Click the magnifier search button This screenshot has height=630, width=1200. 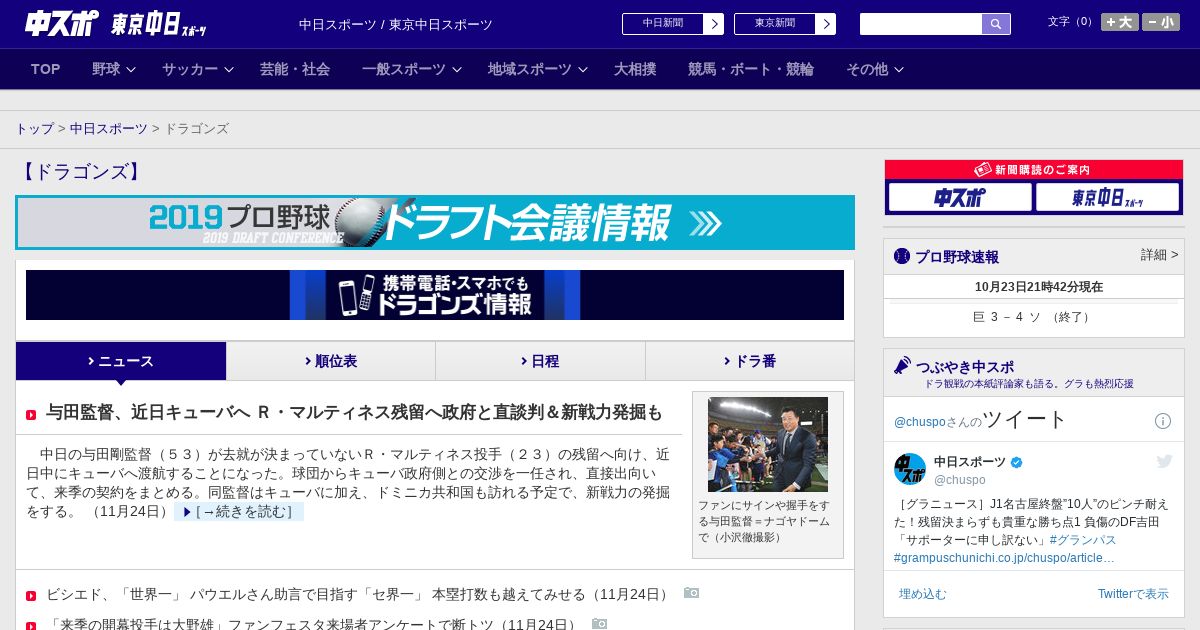(996, 24)
